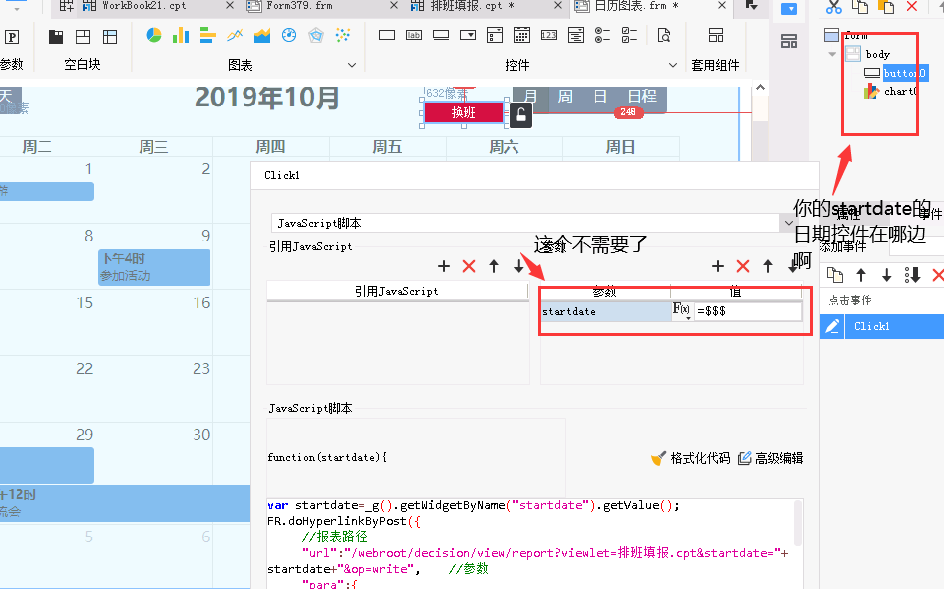Screen dimensions: 944x589
Task: Expand the widgets (控件) dropdown chevron
Action: [673, 65]
